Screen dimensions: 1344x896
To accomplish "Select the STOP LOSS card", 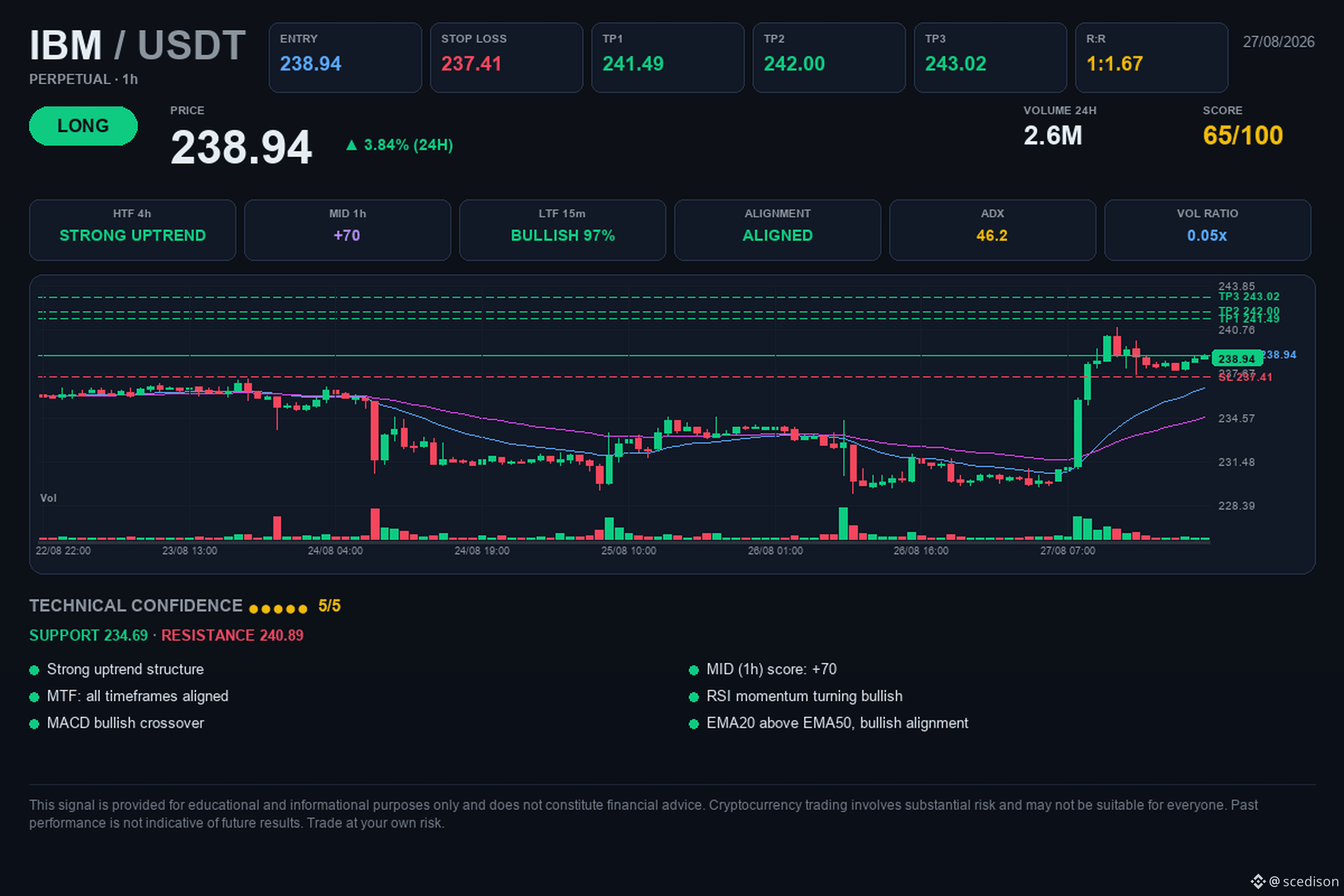I will pyautogui.click(x=506, y=58).
